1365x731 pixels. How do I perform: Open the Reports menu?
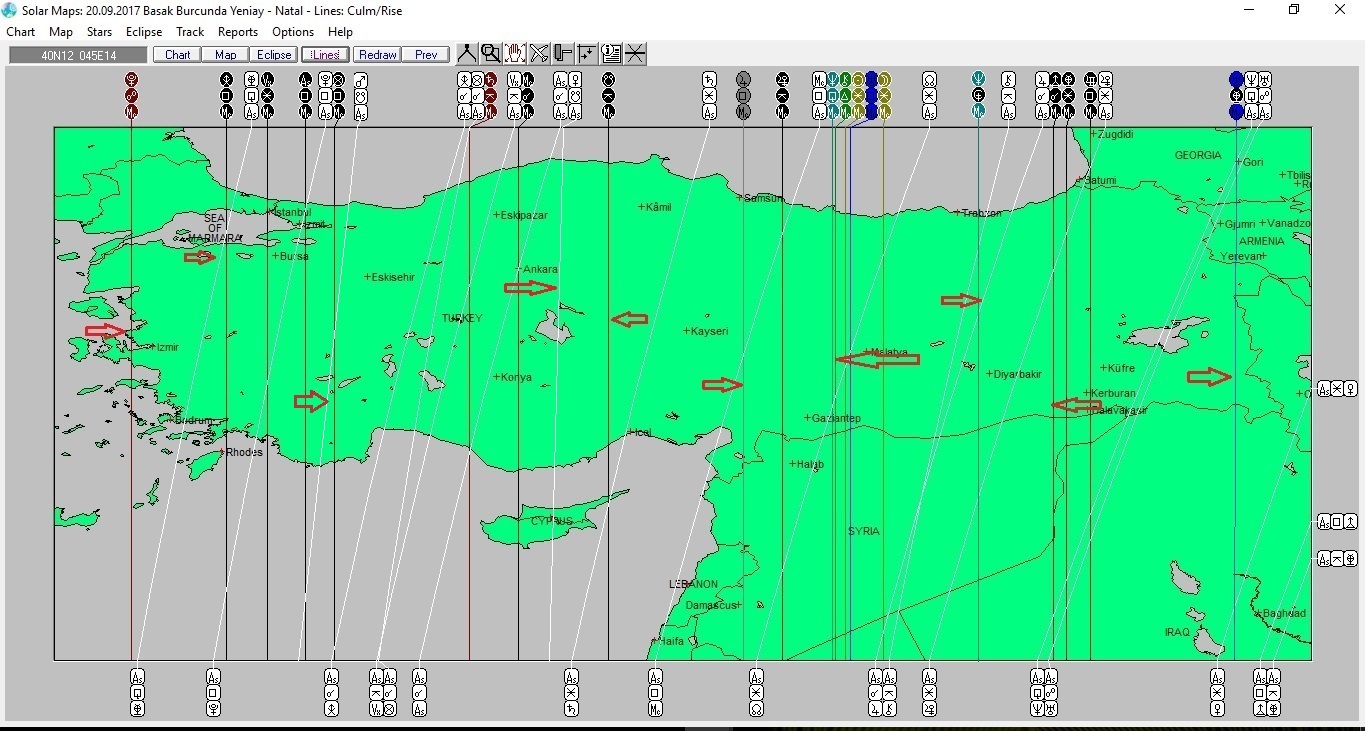(x=238, y=32)
